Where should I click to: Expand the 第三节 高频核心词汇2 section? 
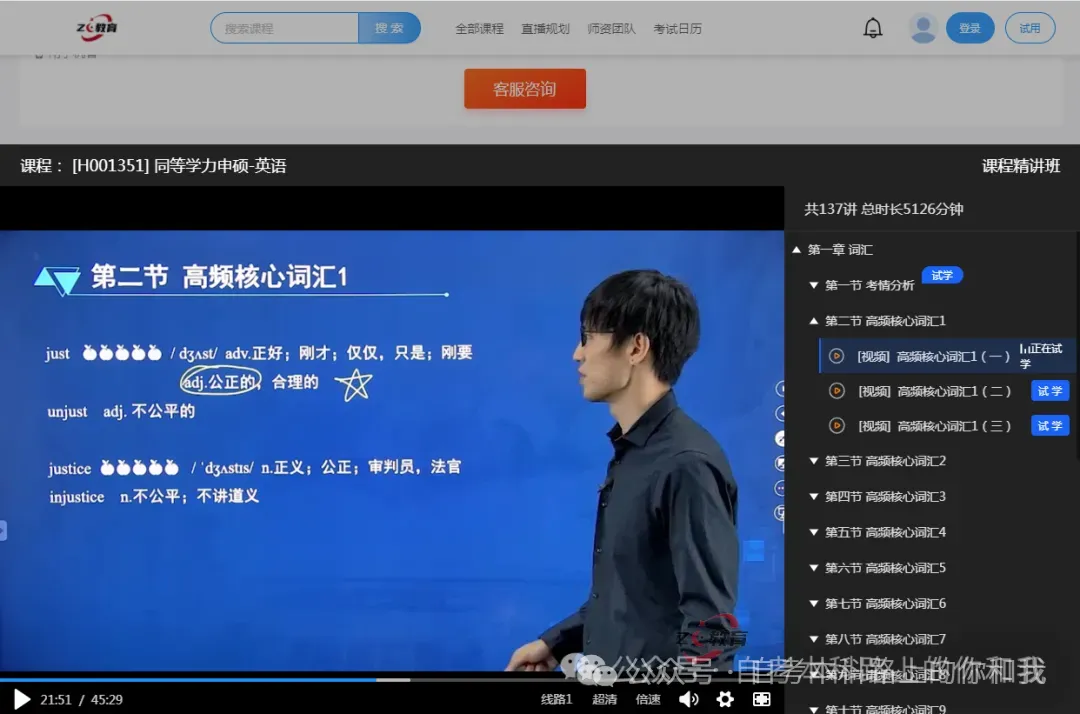[x=813, y=460]
